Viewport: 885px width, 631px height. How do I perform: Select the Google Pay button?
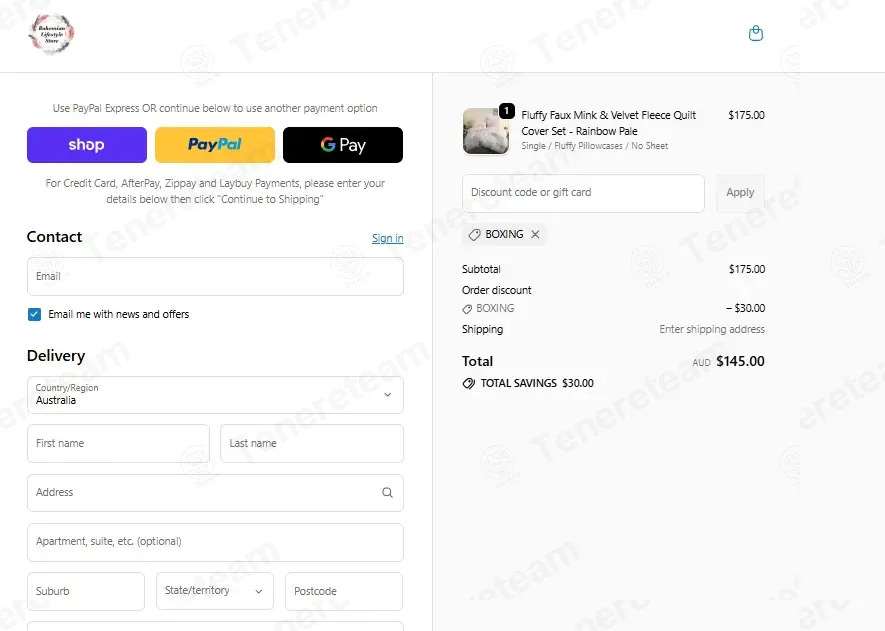[343, 145]
